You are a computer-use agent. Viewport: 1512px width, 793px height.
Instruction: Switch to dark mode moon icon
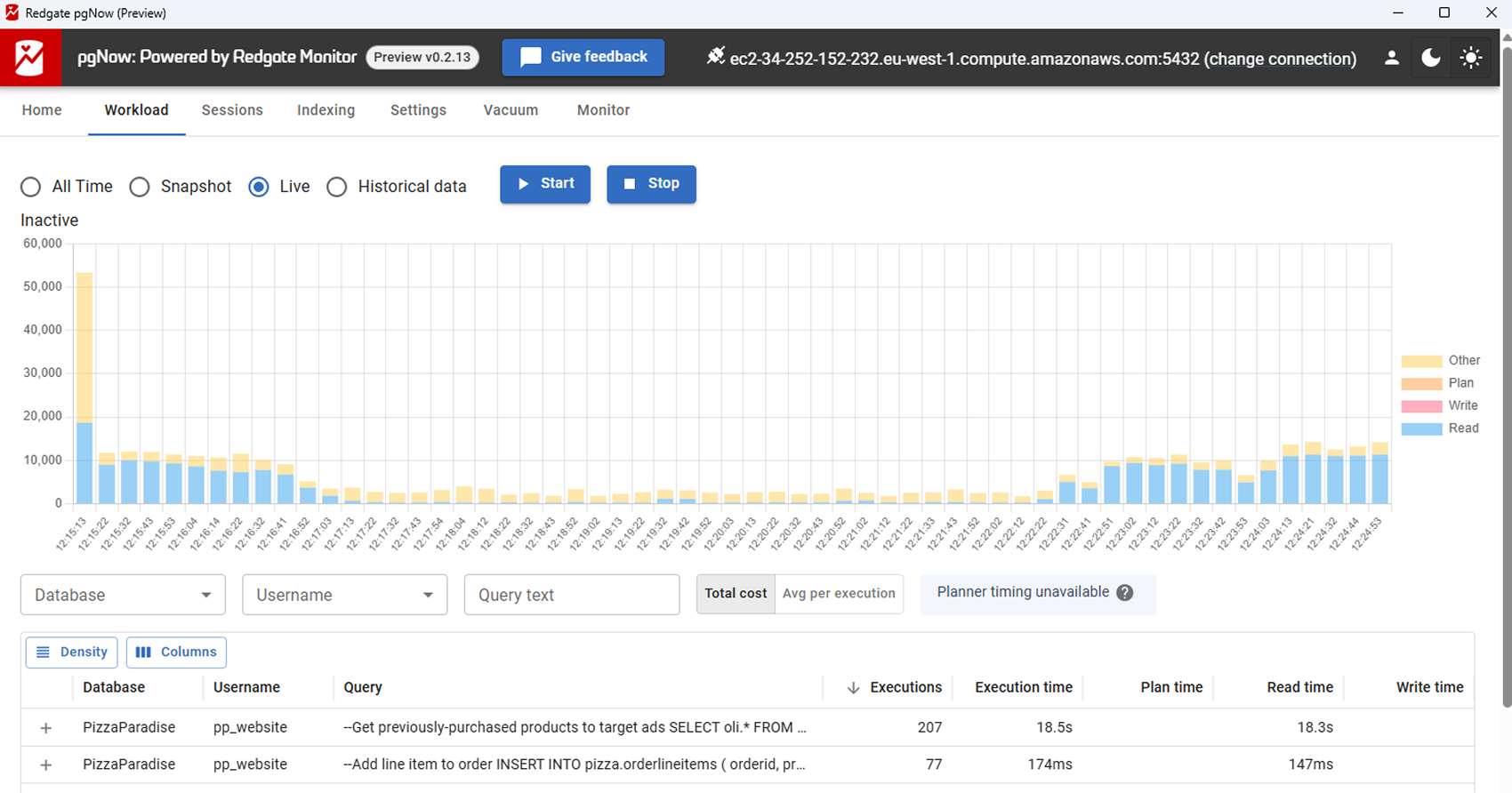point(1431,58)
